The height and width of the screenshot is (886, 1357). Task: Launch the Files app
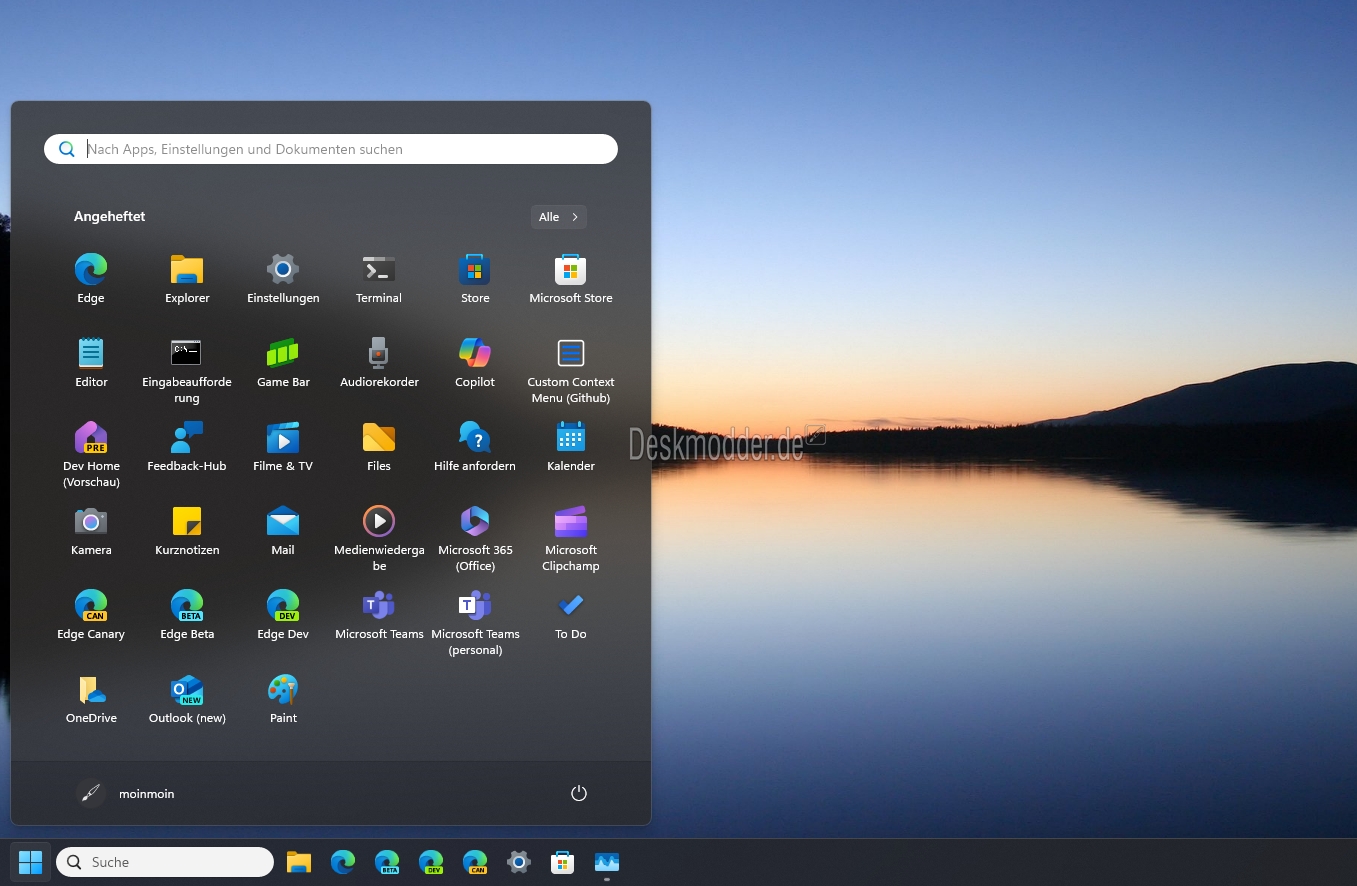pos(379,447)
